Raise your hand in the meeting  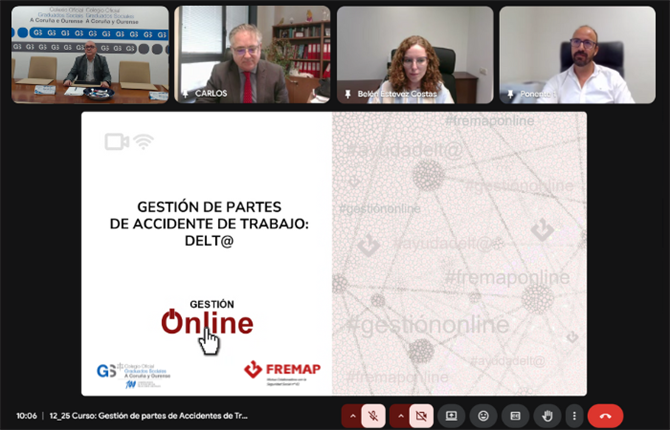(547, 415)
